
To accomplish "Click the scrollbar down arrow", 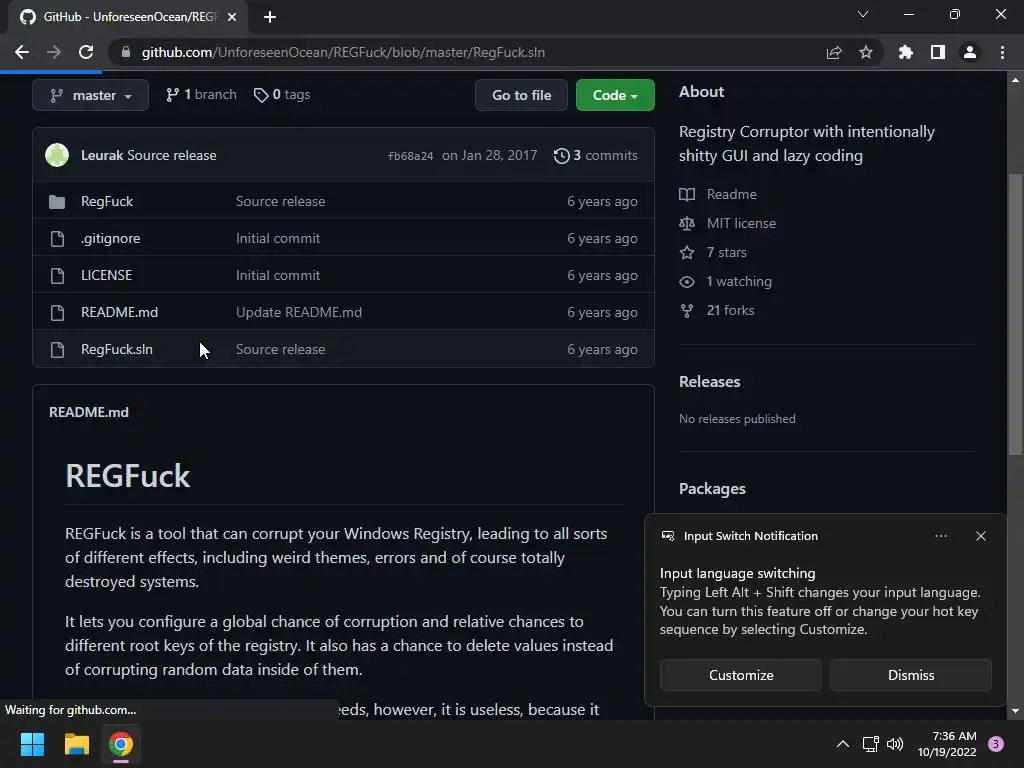I will pos(1015,711).
